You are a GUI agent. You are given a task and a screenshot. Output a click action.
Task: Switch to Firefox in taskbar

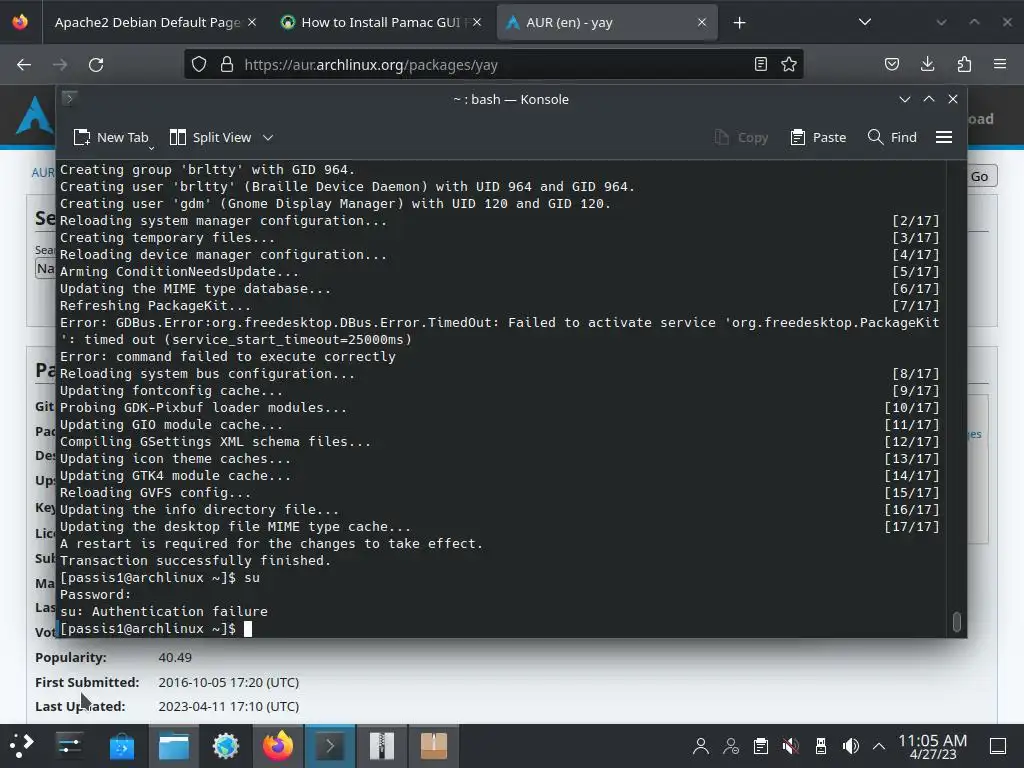(x=278, y=746)
